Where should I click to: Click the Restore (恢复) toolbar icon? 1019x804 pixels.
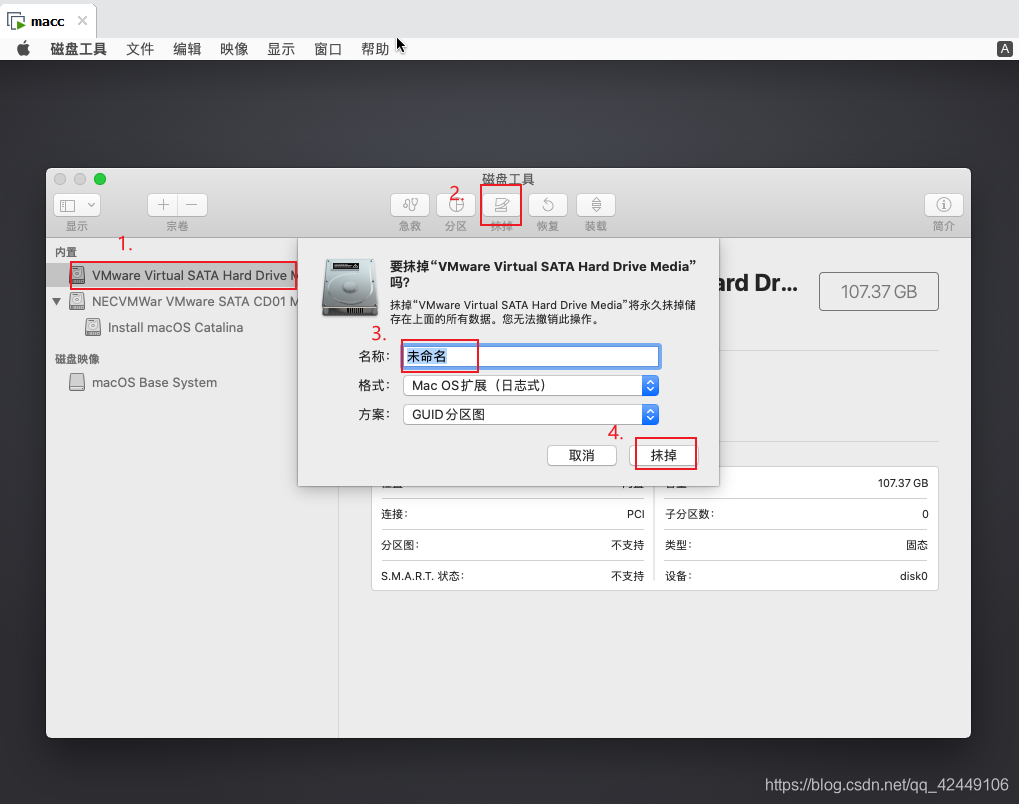tap(548, 205)
